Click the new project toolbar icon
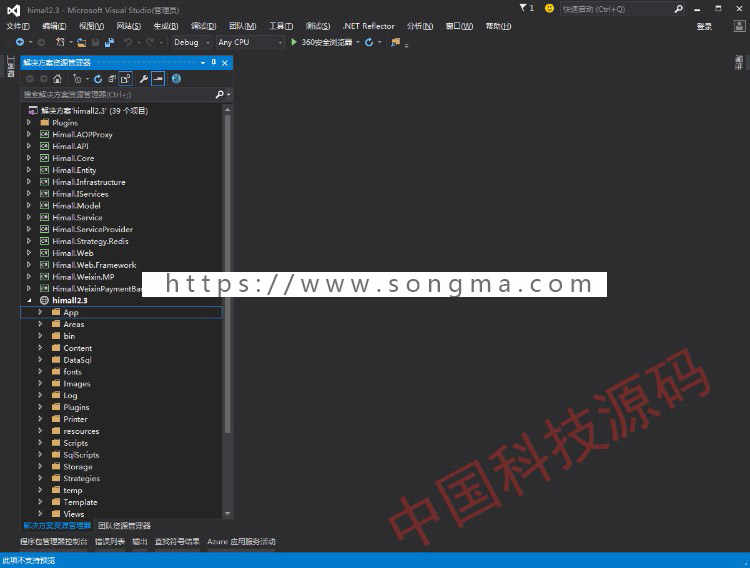750x568 pixels. pos(60,42)
